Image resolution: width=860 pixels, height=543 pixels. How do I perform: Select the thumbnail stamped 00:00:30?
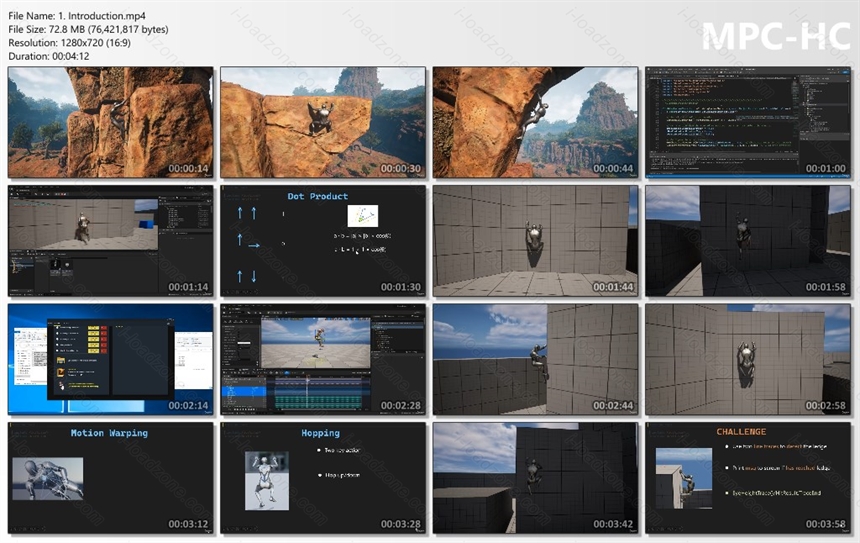323,122
